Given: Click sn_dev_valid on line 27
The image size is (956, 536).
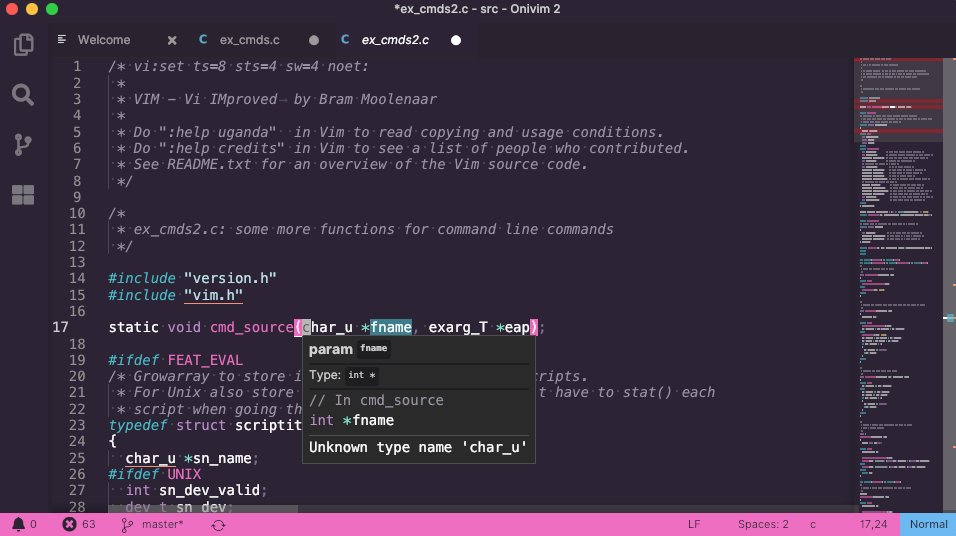Looking at the screenshot, I should [209, 490].
